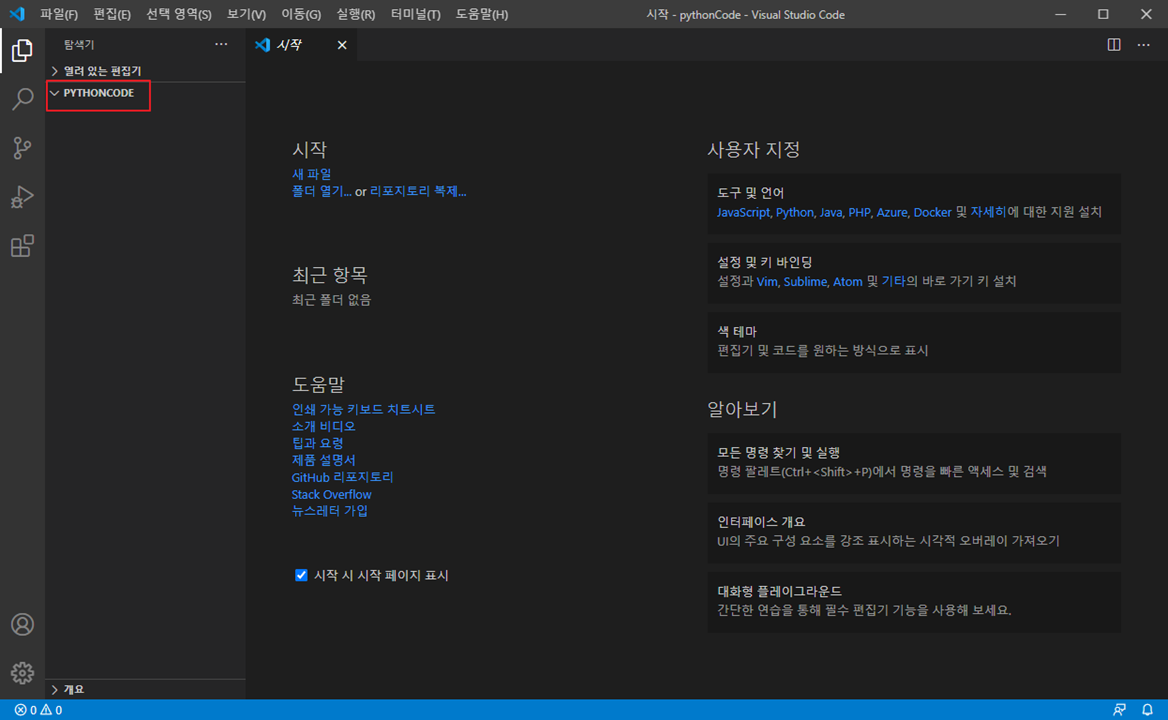Image resolution: width=1168 pixels, height=720 pixels.
Task: Open the 소개 비디오 link
Action: coord(323,427)
